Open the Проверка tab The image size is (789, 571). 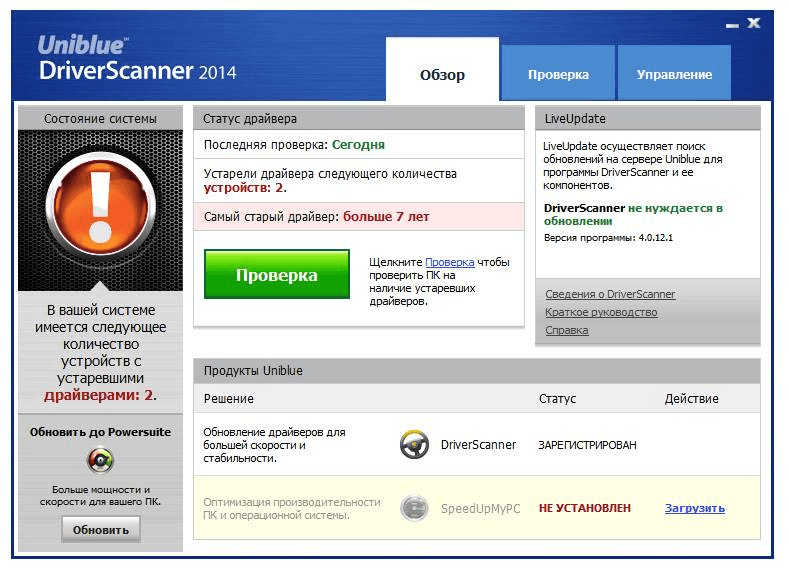[x=558, y=73]
